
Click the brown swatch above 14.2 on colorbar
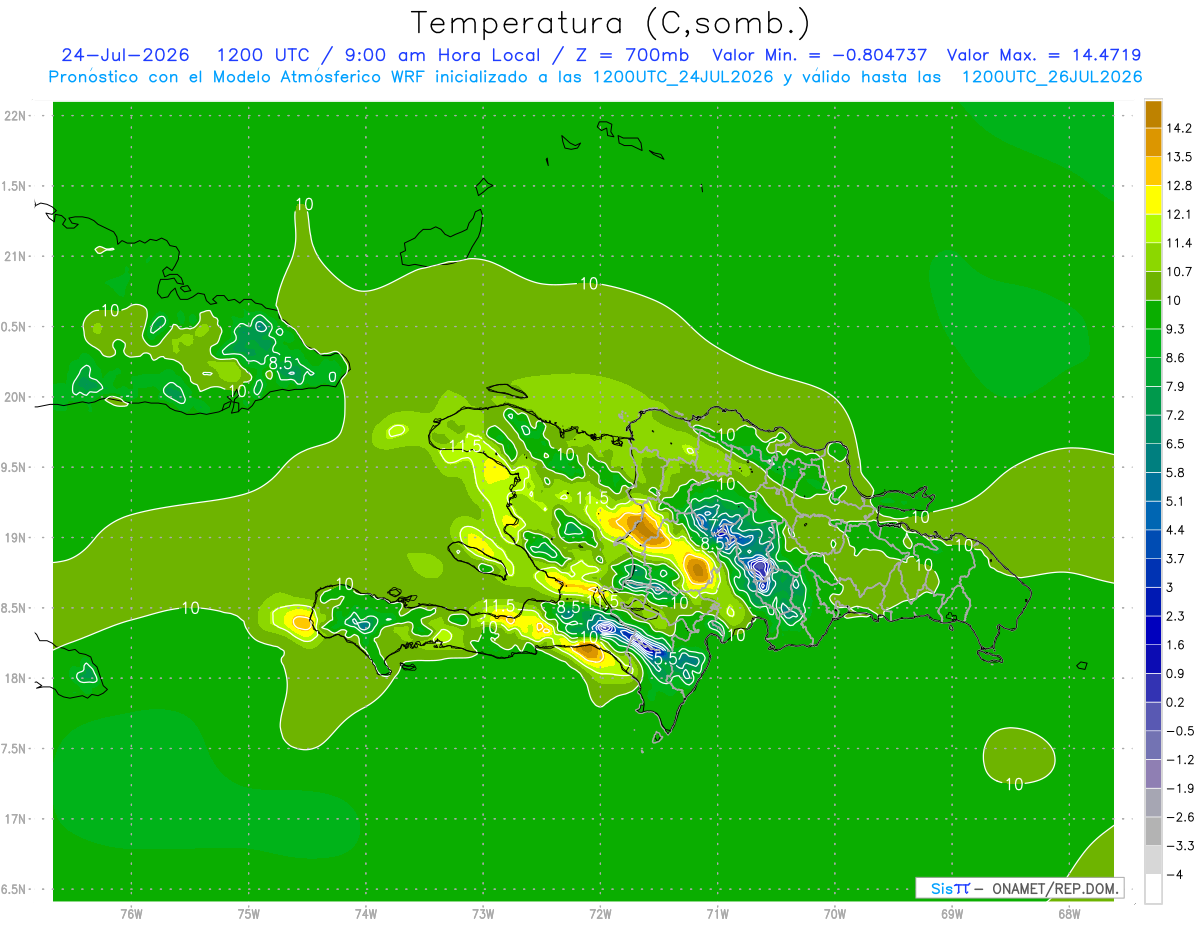1153,114
